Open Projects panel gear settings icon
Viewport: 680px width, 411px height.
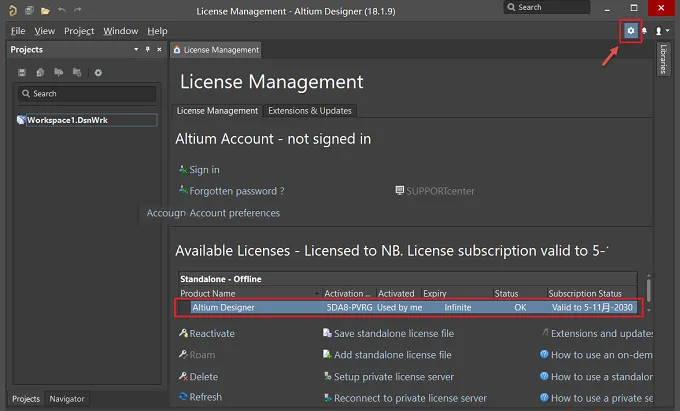[98, 72]
